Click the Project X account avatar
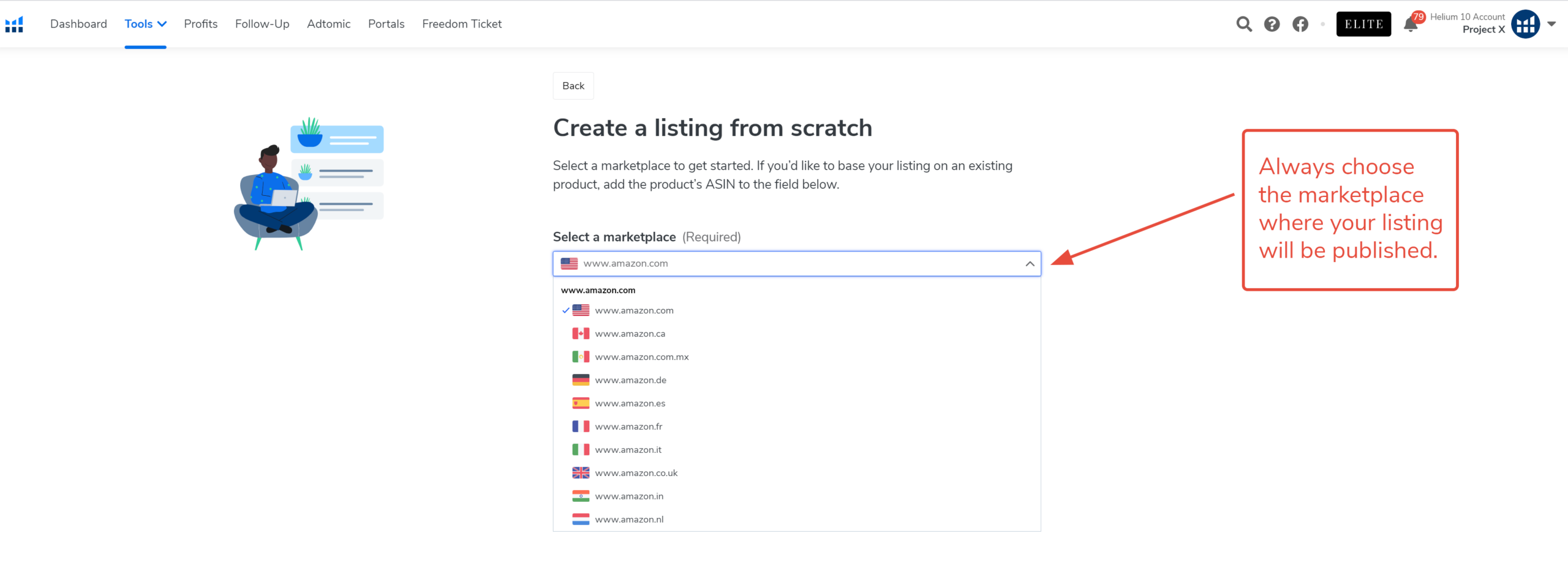Image resolution: width=1568 pixels, height=571 pixels. tap(1525, 24)
